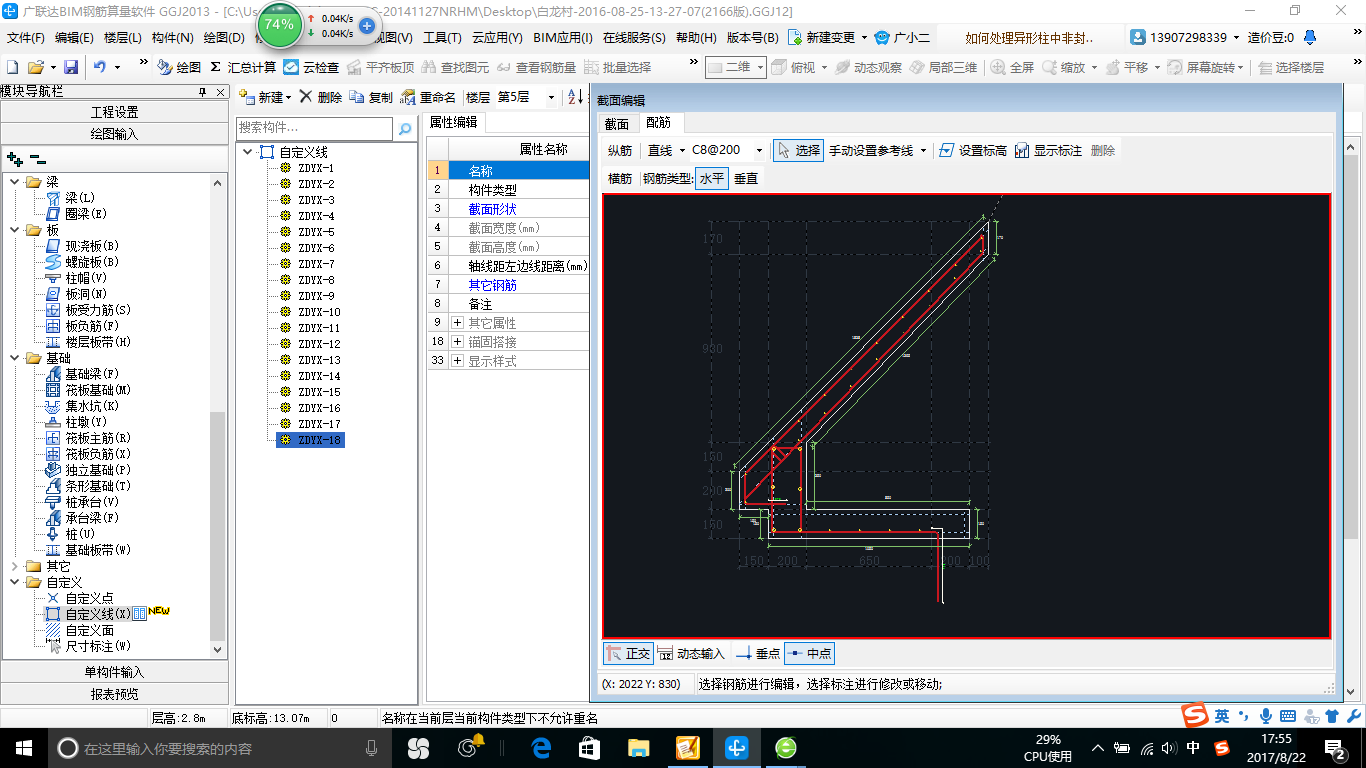Open the 工具(T) menu
The height and width of the screenshot is (768, 1366).
pyautogui.click(x=442, y=38)
